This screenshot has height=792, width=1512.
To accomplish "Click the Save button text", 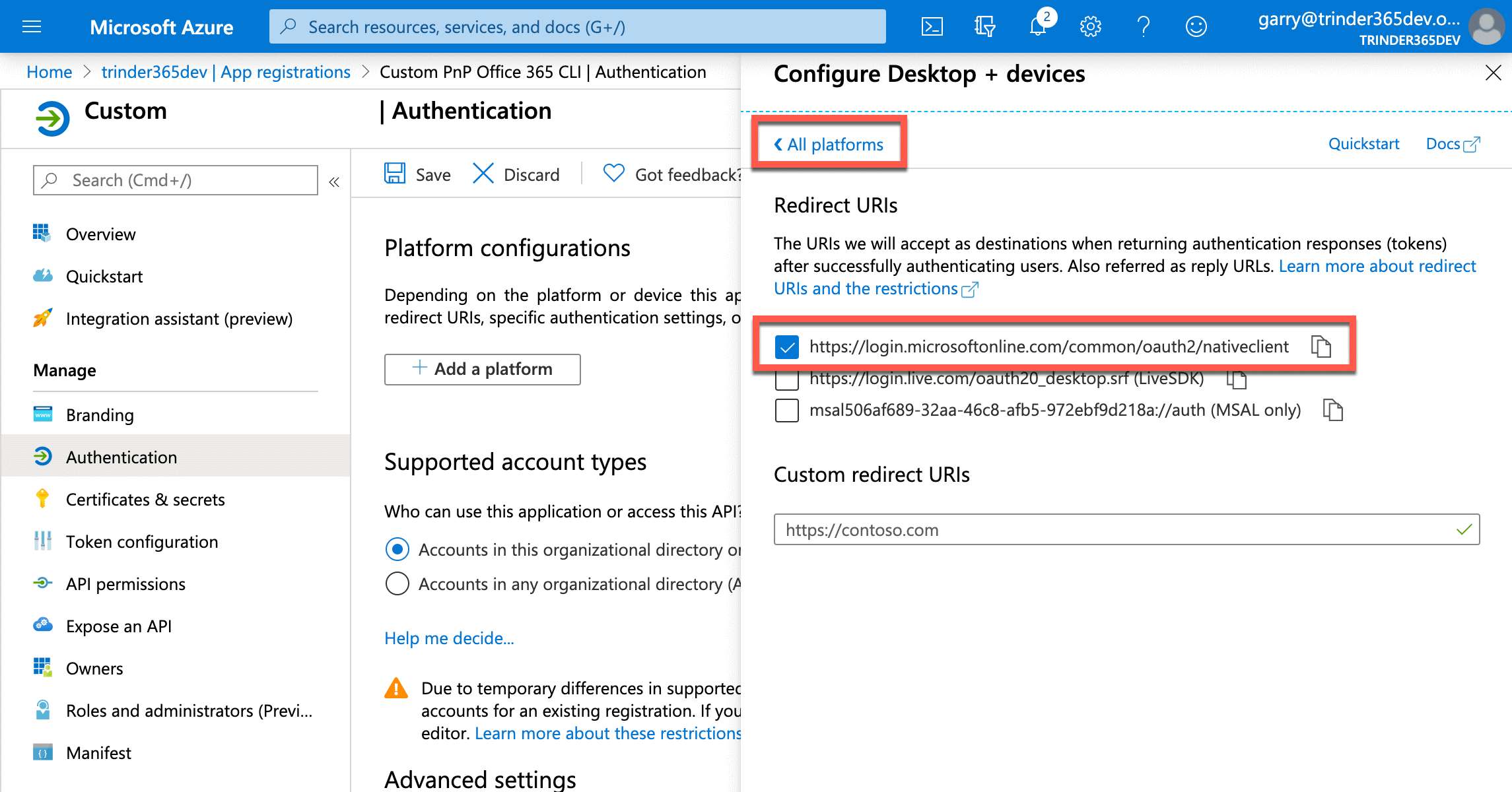I will click(433, 175).
